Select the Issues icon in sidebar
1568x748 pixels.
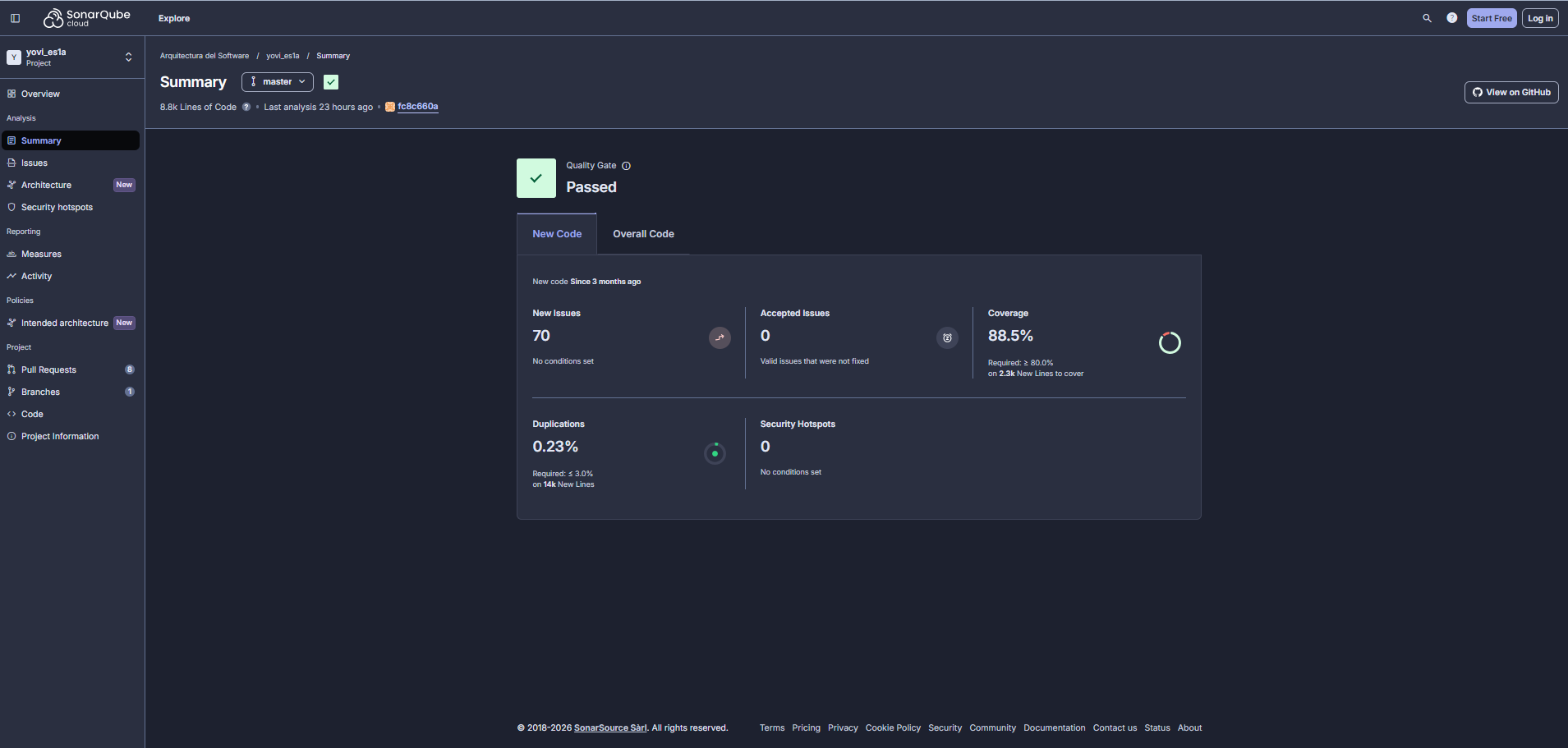(10, 163)
